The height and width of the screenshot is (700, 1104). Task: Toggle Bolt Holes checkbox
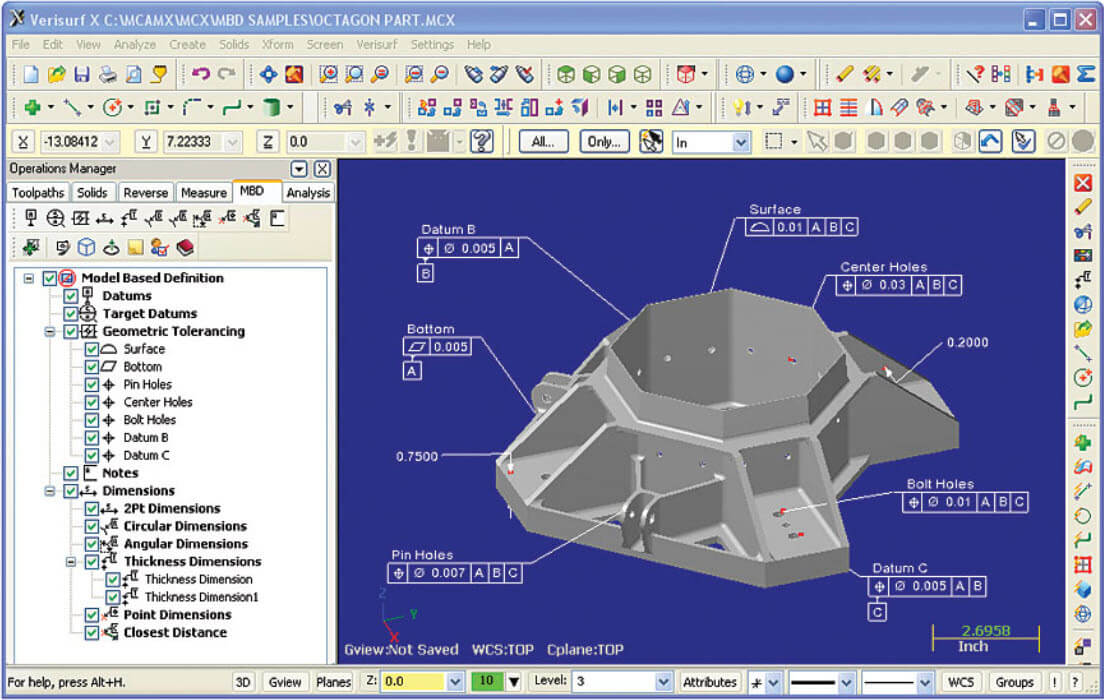(92, 420)
